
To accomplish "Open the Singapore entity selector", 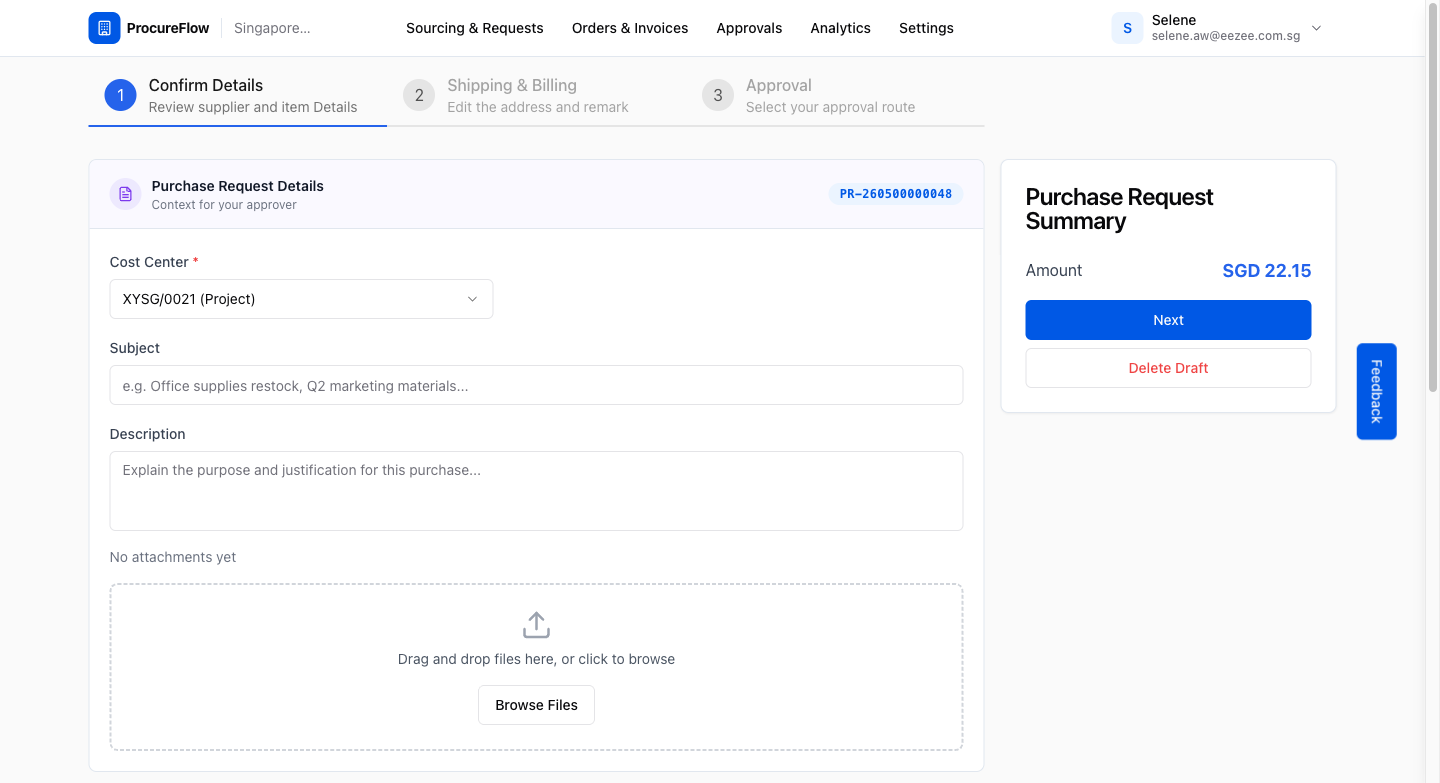I will [x=272, y=28].
